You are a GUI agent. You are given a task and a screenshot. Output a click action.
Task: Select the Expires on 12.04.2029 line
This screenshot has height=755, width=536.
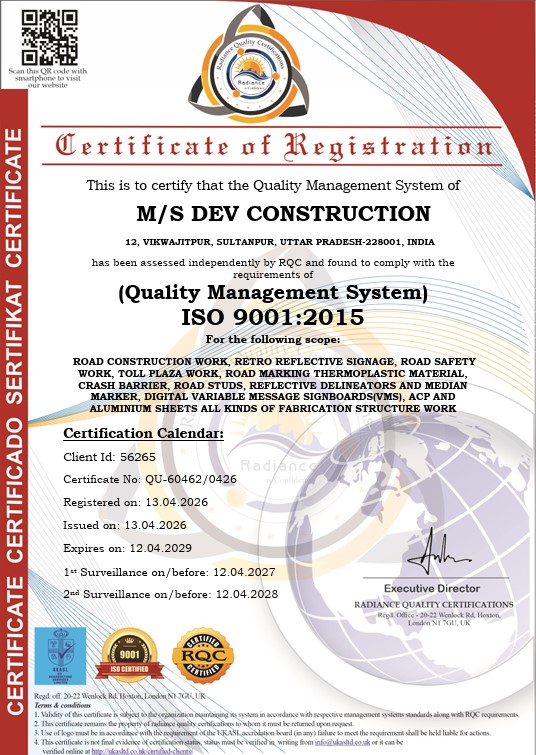point(127,548)
